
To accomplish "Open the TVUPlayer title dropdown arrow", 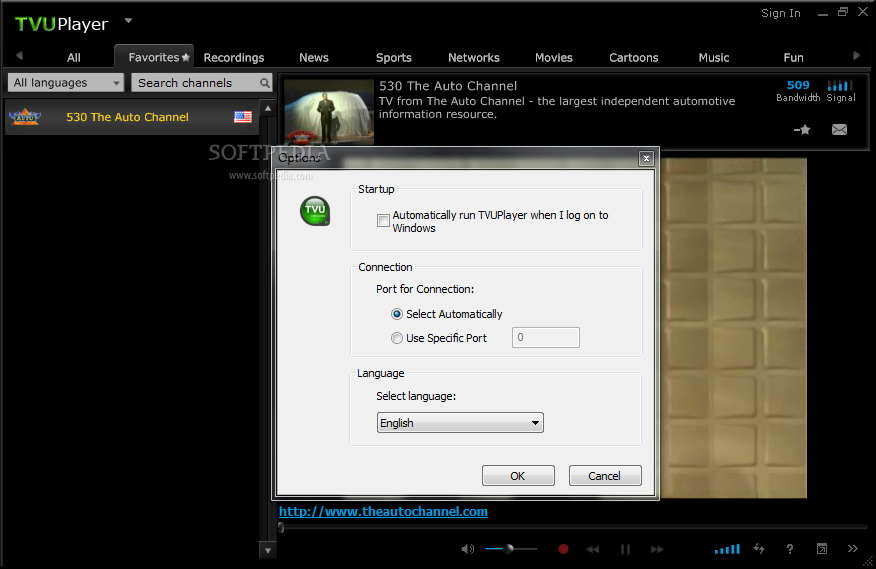I will [128, 21].
